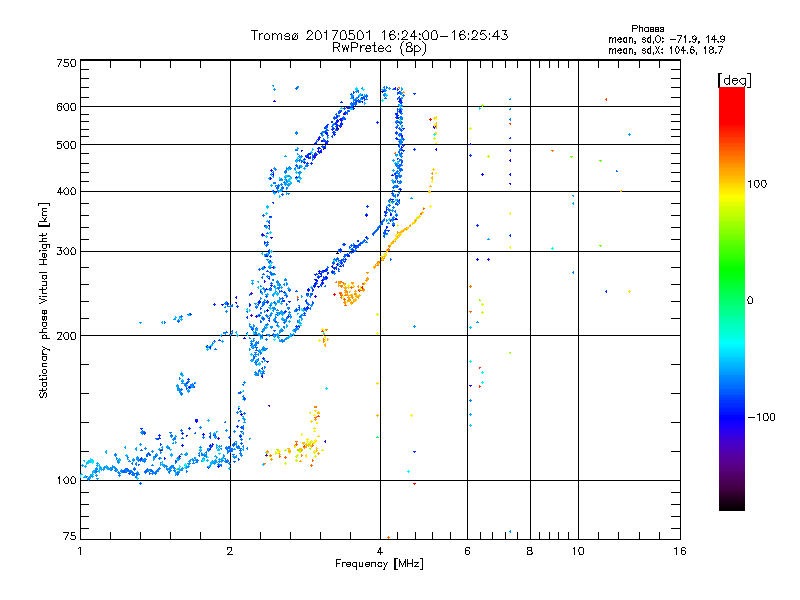Click the plot title 'Tromsø 20170501 16:24:00-16:25:43'
The height and width of the screenshot is (600, 800).
pos(379,35)
